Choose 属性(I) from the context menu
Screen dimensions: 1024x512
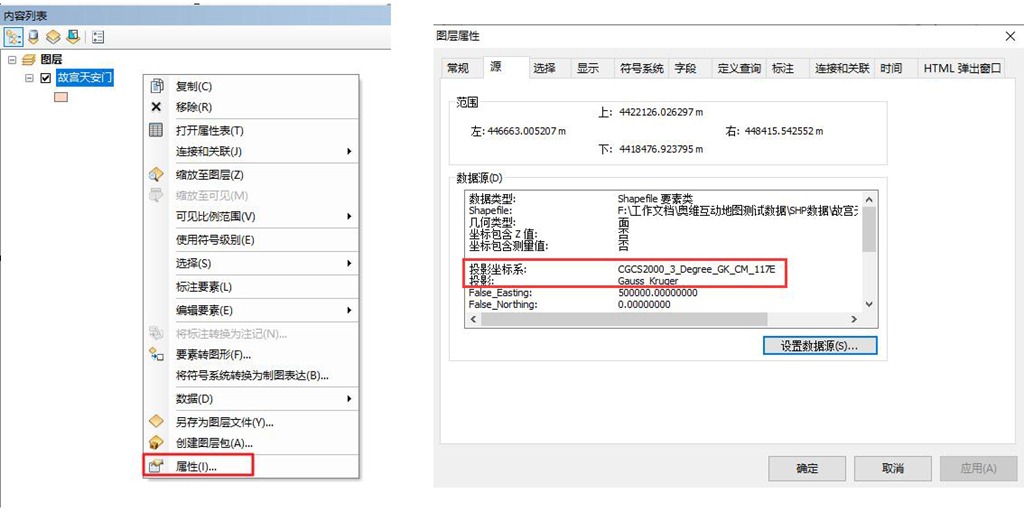point(197,466)
